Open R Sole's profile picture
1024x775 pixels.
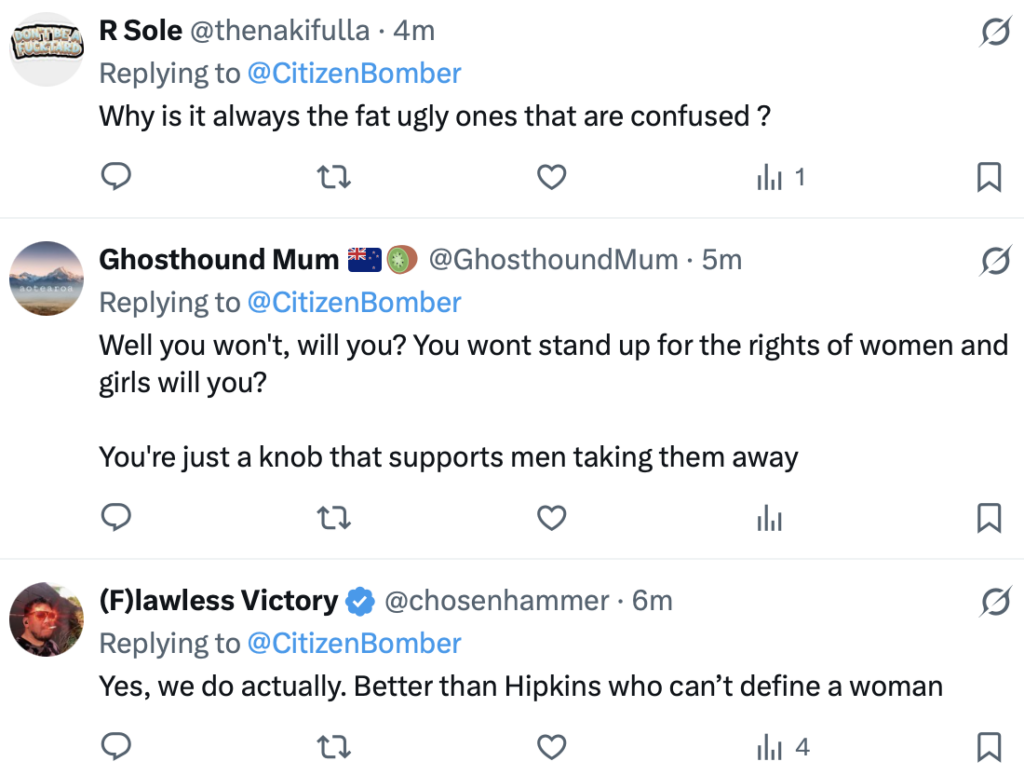coord(46,46)
